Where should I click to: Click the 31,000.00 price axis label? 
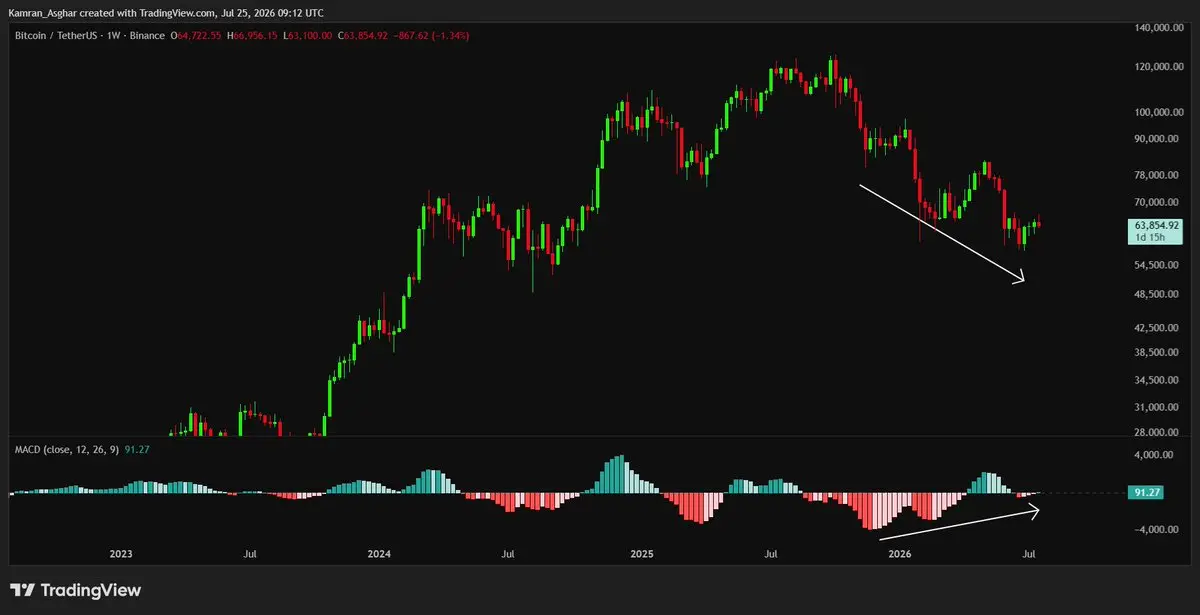(x=1155, y=408)
